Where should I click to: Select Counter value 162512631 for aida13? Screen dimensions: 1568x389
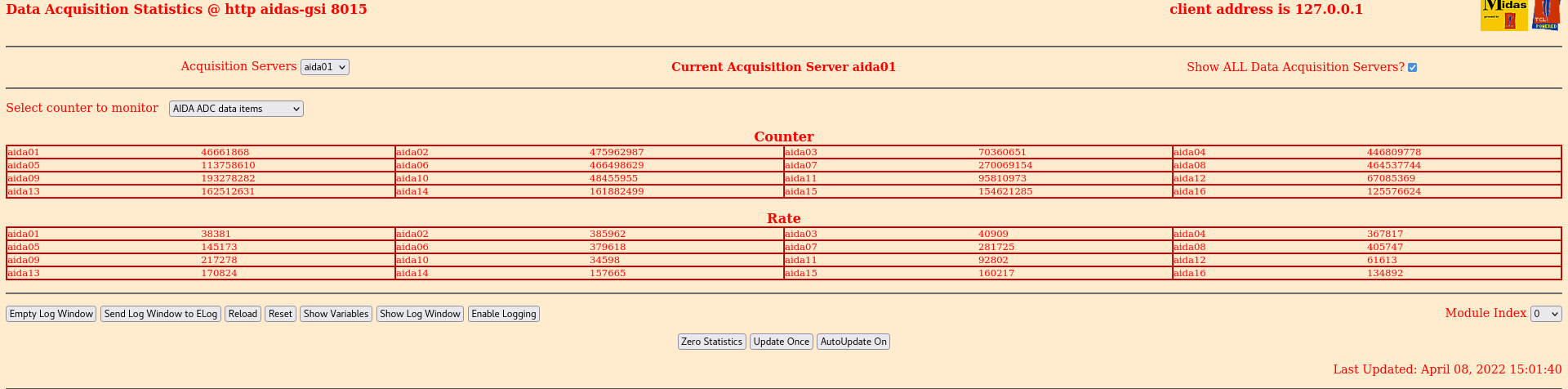228,191
